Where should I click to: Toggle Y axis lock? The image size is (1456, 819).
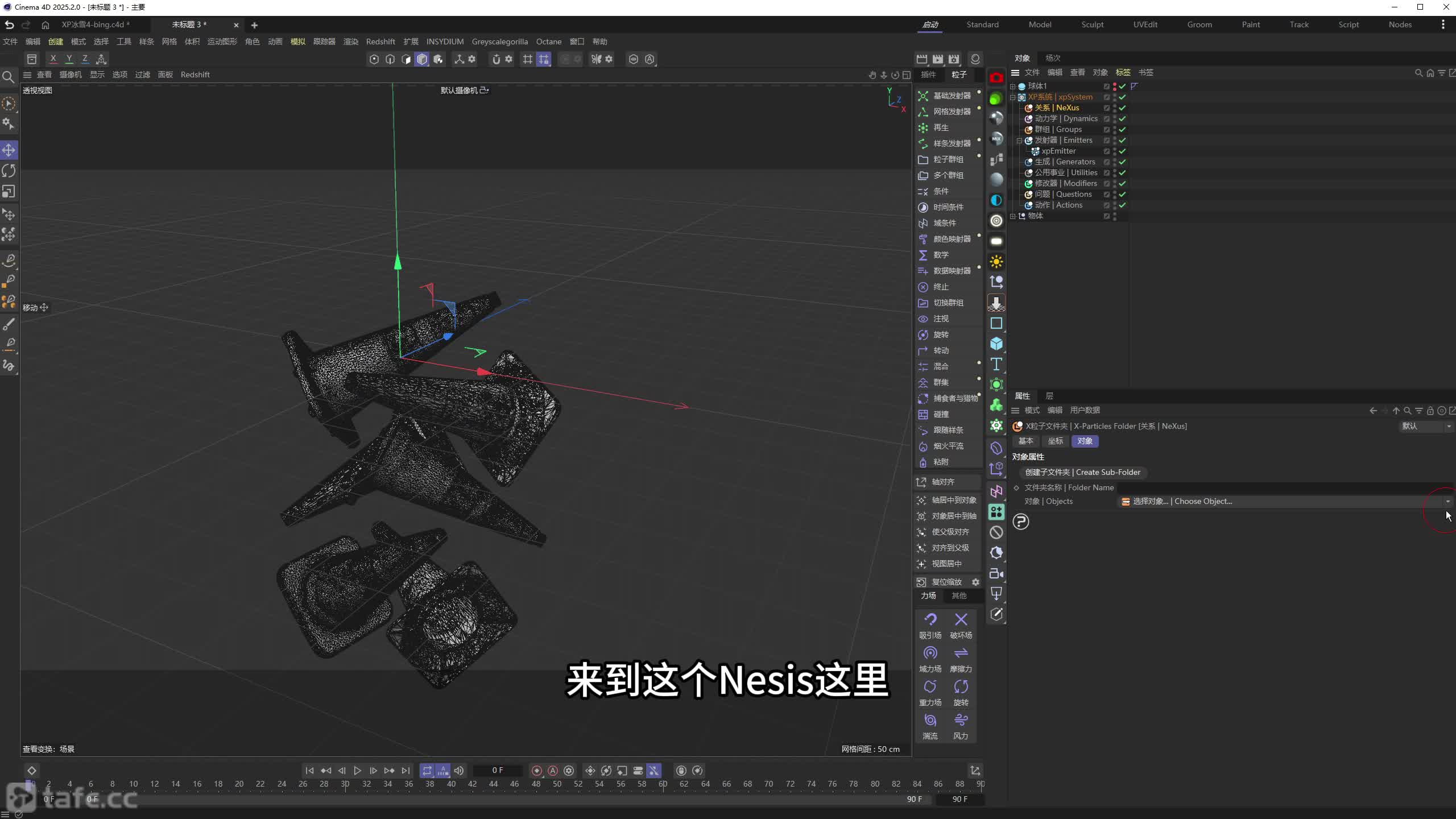point(69,59)
